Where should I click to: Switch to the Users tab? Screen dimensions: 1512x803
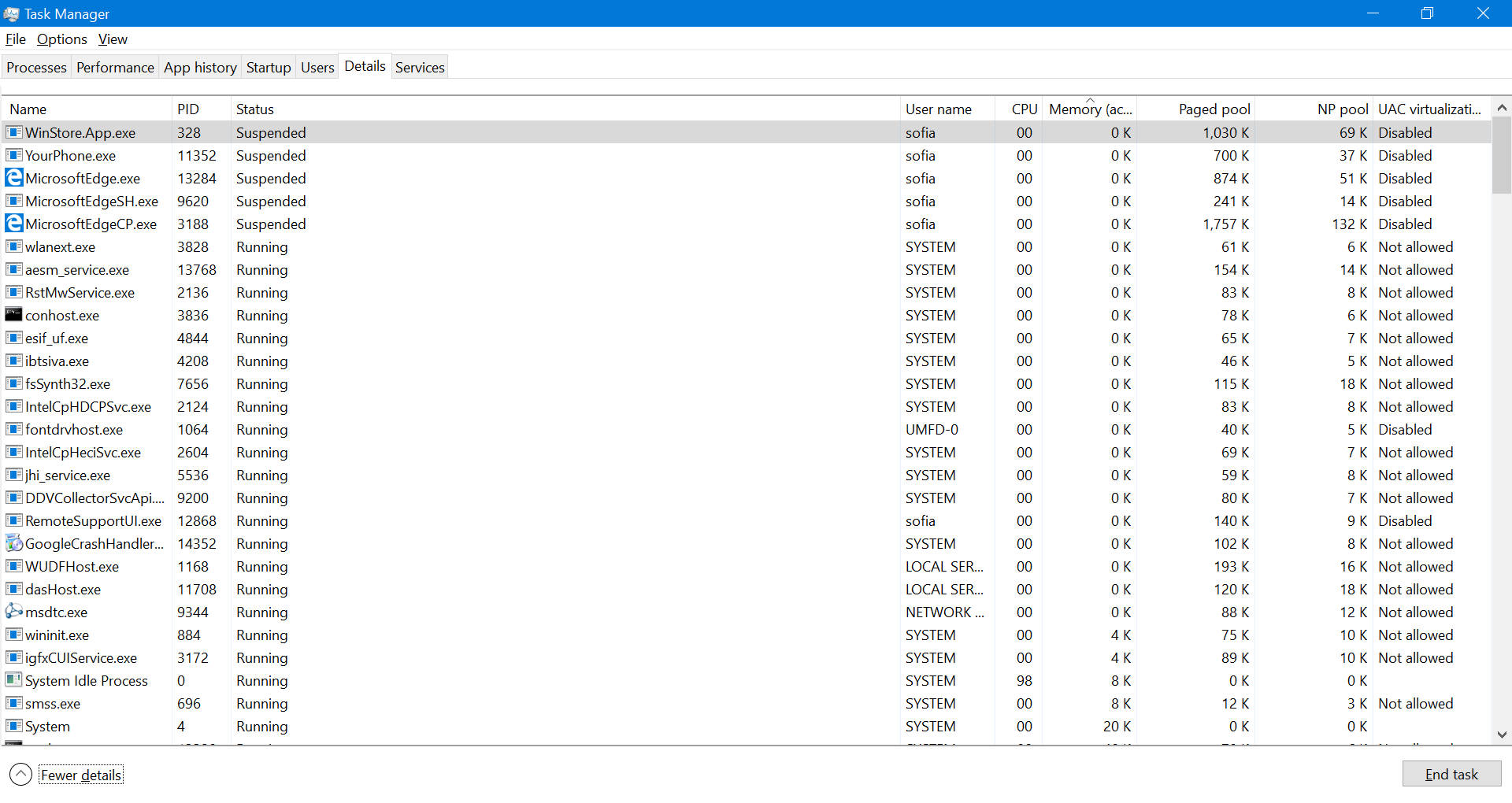[317, 68]
